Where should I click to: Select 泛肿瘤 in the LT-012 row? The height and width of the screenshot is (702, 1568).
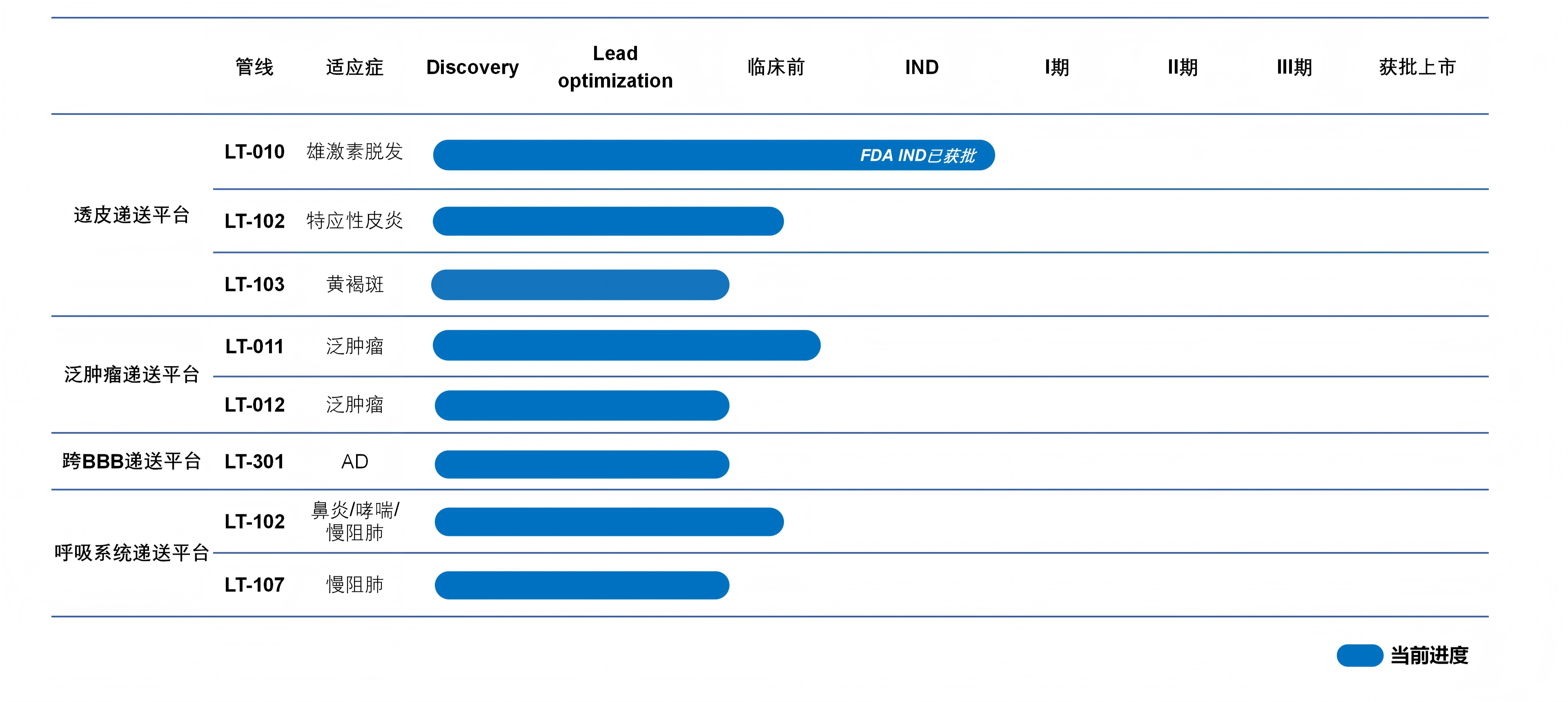pyautogui.click(x=354, y=404)
